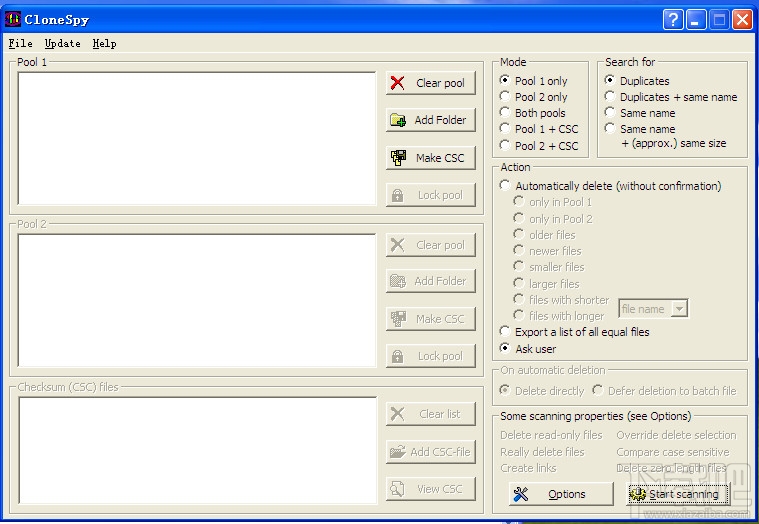The image size is (759, 524).
Task: Select Delete directly option
Action: click(542, 391)
